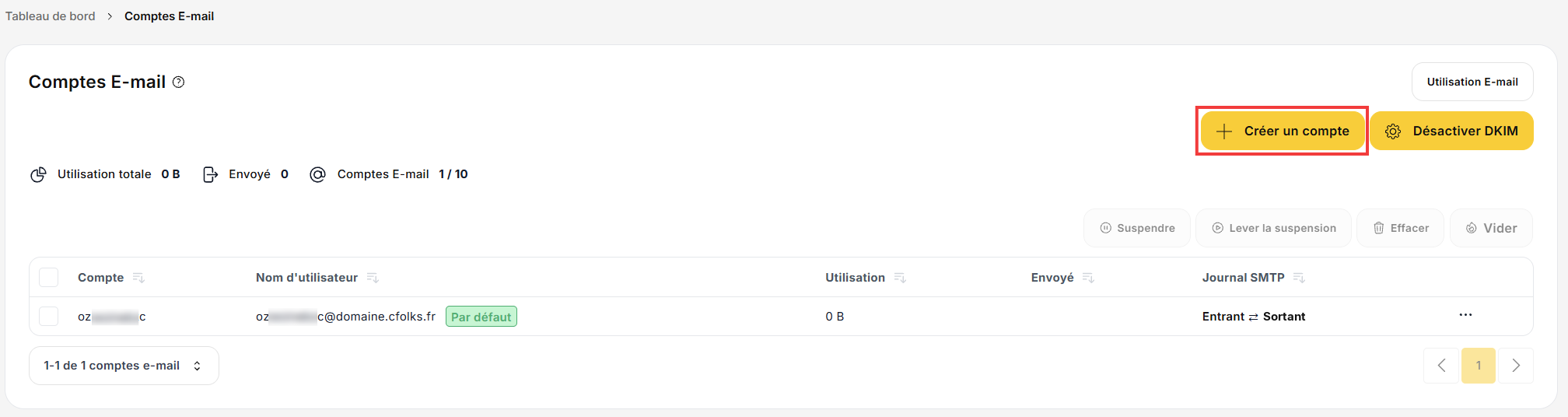Open the three-dot row actions menu
Image resolution: width=1568 pixels, height=417 pixels.
click(x=1465, y=315)
